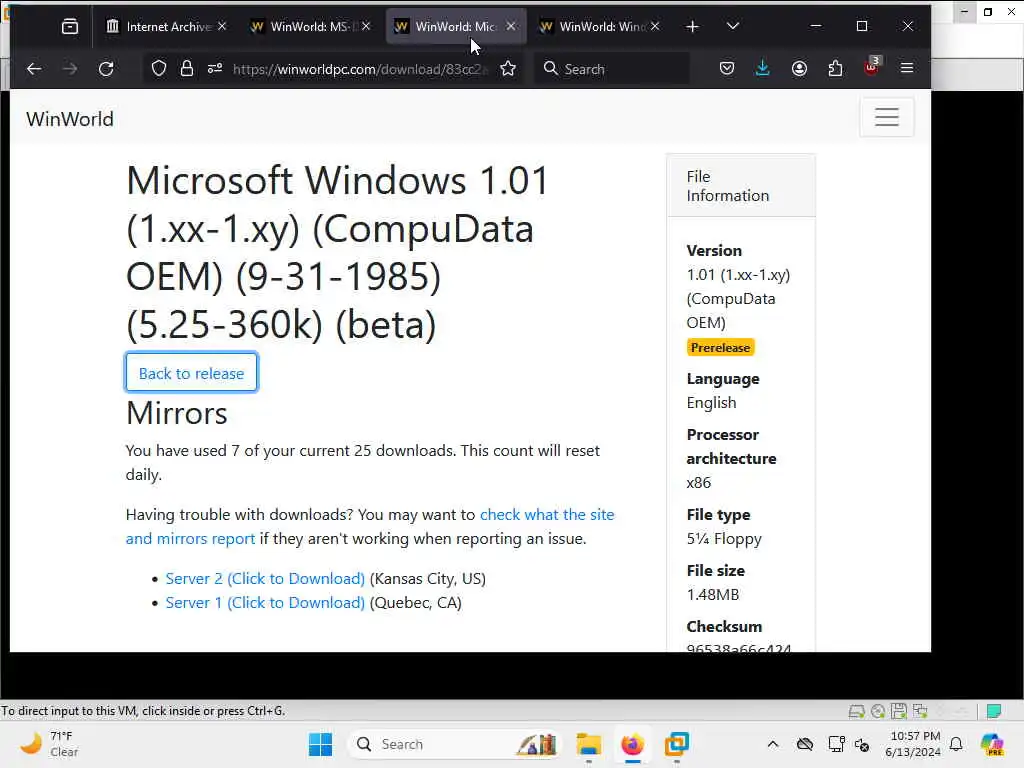Open VMware Workstation taskbar icon
This screenshot has width=1024, height=768.
point(677,744)
